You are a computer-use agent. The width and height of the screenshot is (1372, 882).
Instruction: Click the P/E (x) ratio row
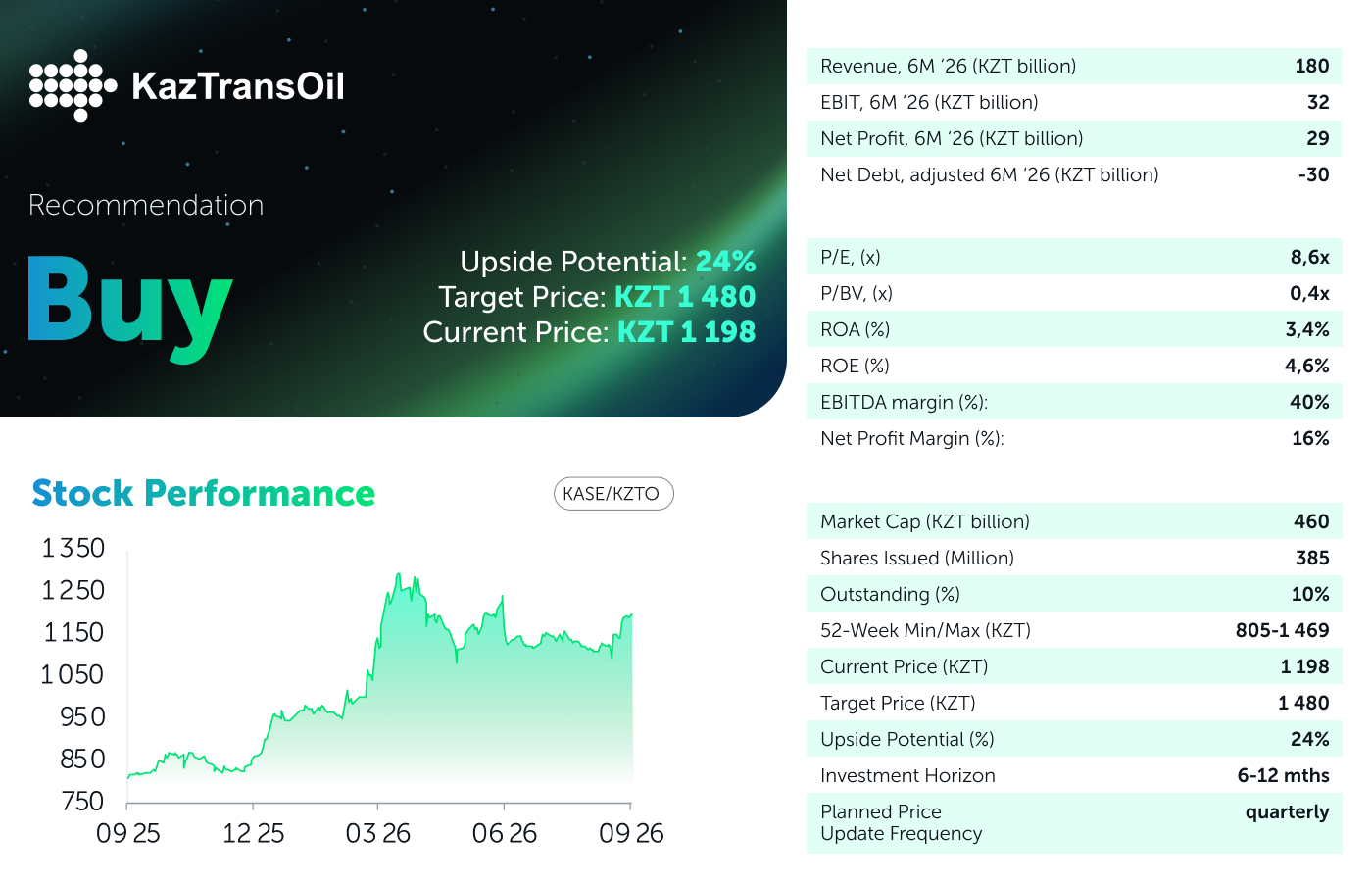1074,257
